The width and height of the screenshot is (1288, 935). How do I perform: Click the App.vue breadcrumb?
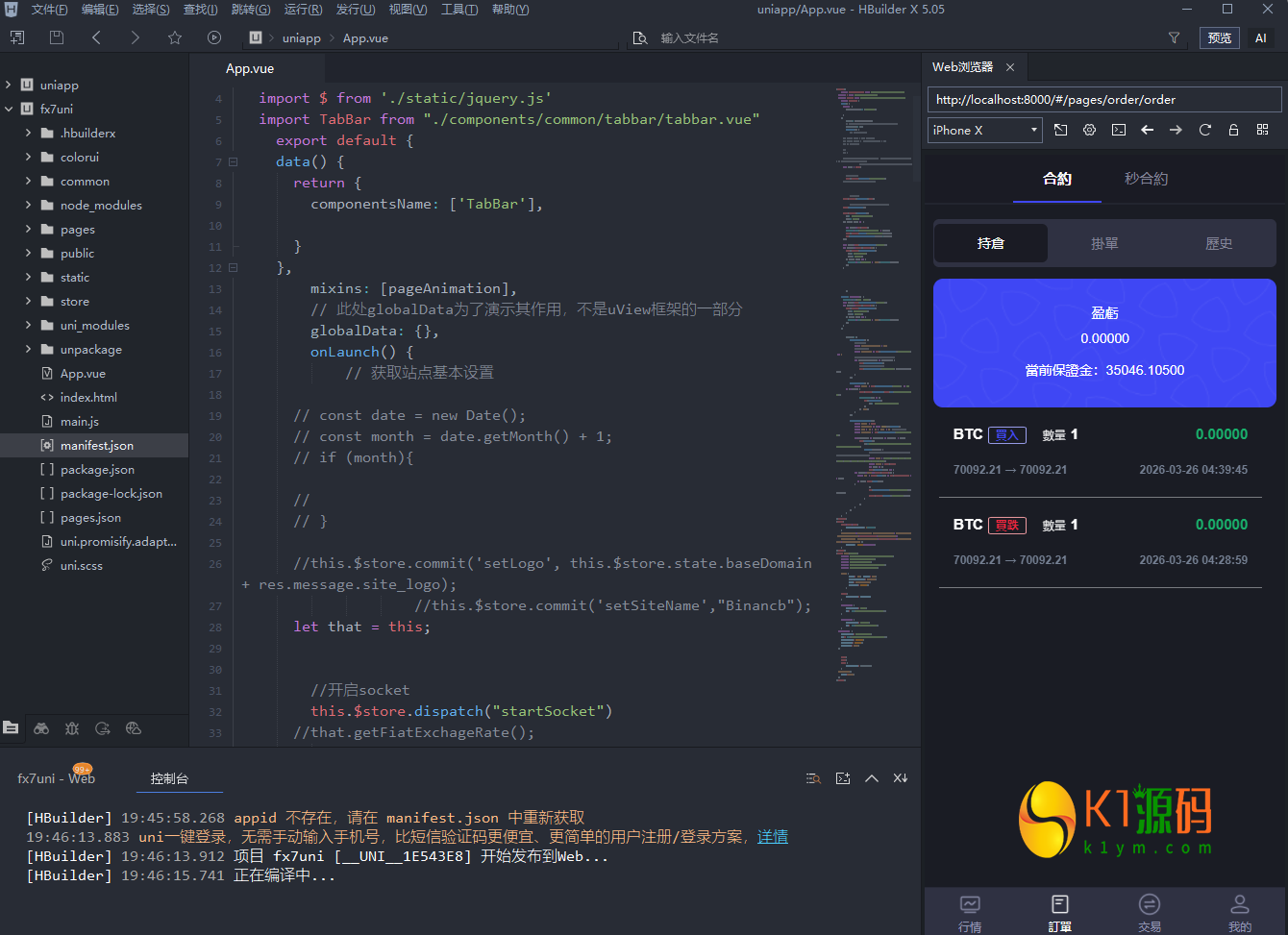[x=365, y=38]
